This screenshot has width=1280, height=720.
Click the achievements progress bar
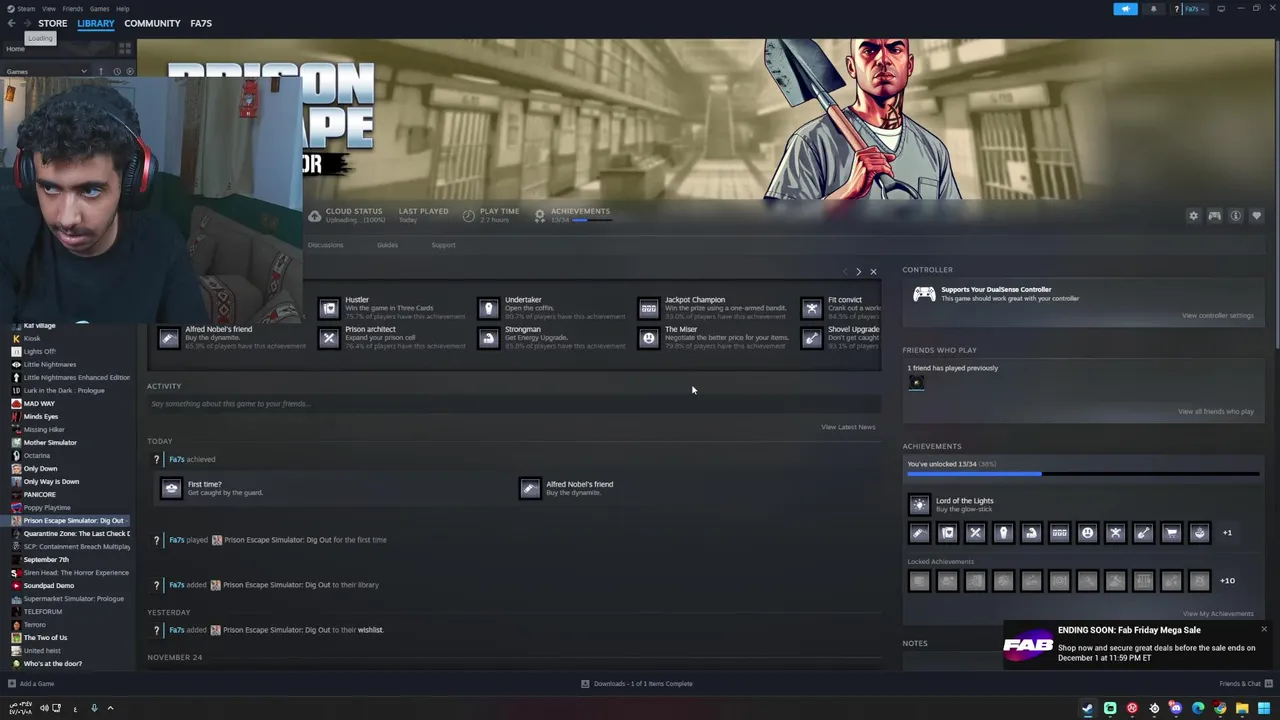[1082, 474]
